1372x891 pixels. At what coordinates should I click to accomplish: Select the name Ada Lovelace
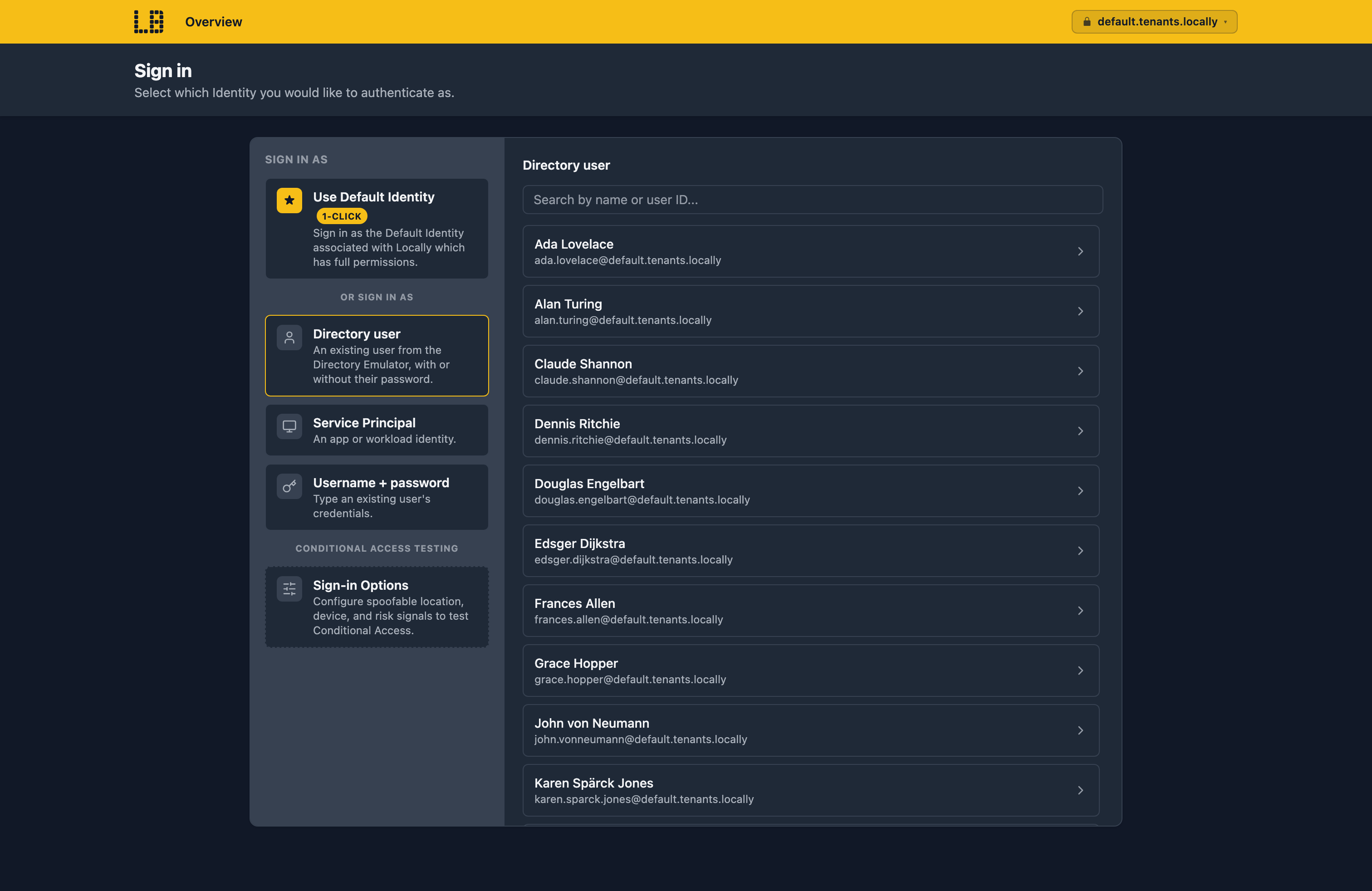(573, 244)
